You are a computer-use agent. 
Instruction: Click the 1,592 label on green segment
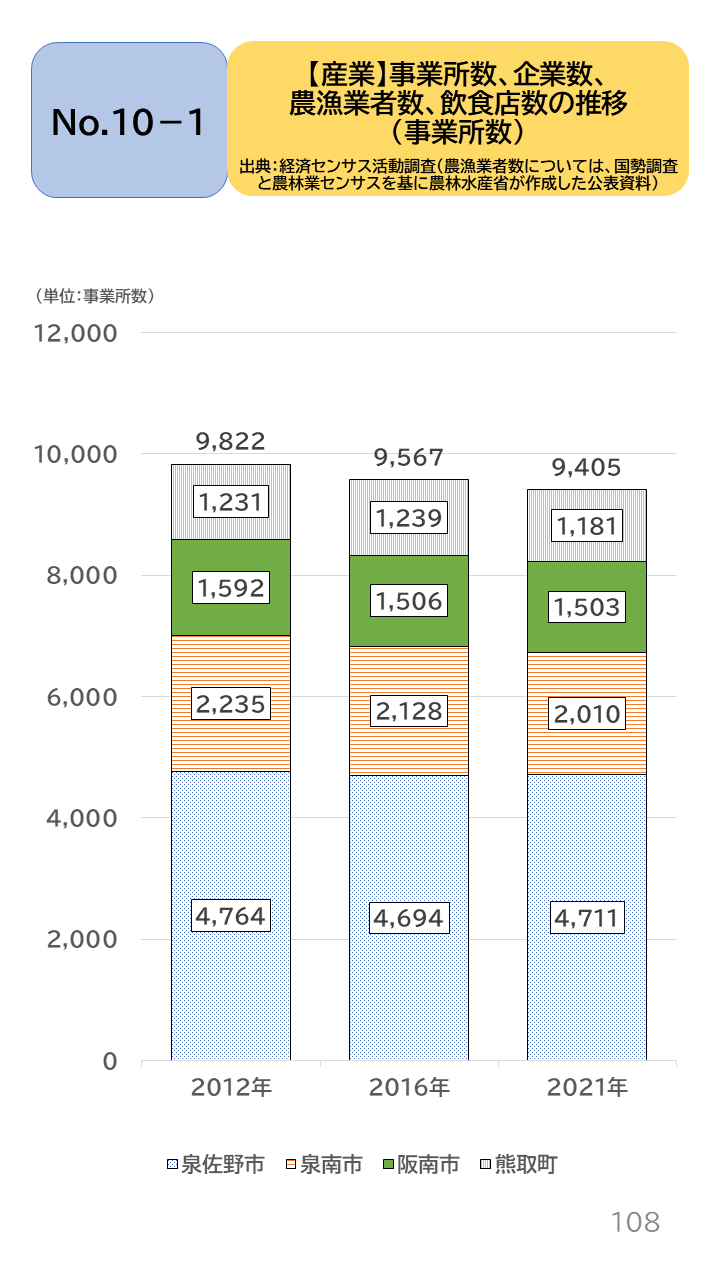230,588
